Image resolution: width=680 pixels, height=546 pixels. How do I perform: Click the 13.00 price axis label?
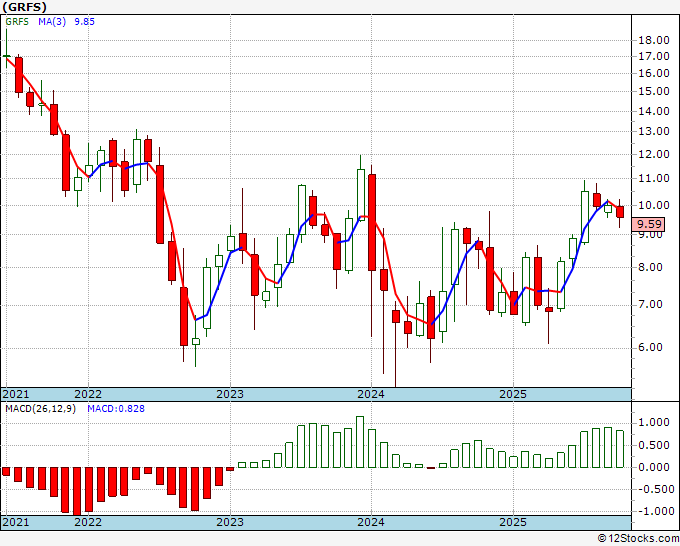654,131
